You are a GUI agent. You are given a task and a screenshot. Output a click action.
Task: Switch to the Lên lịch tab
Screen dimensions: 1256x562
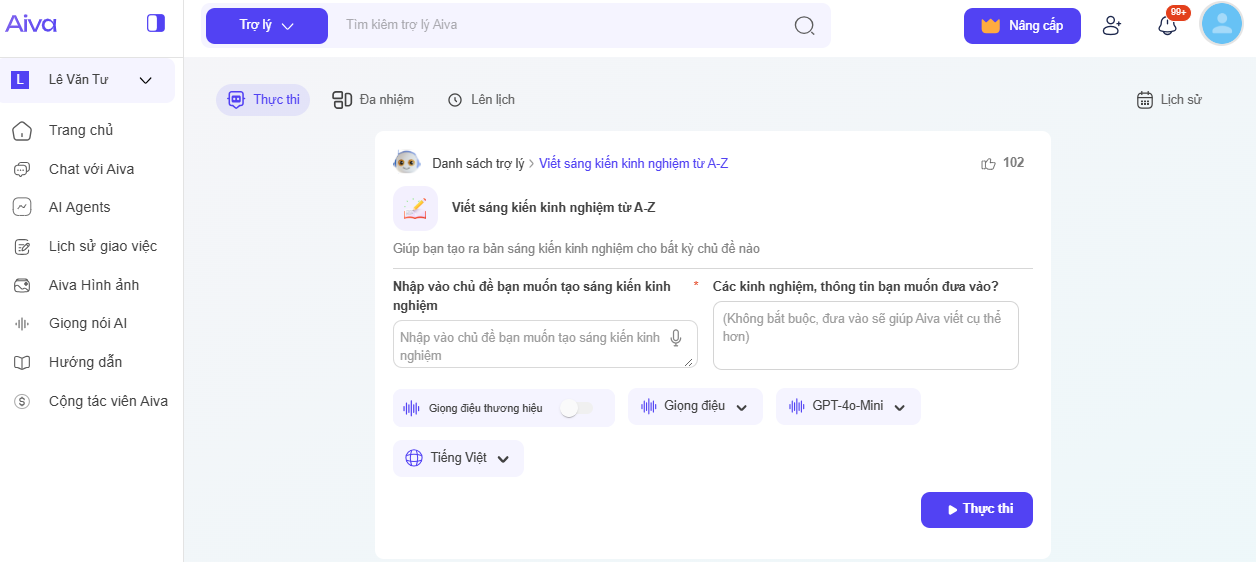481,100
